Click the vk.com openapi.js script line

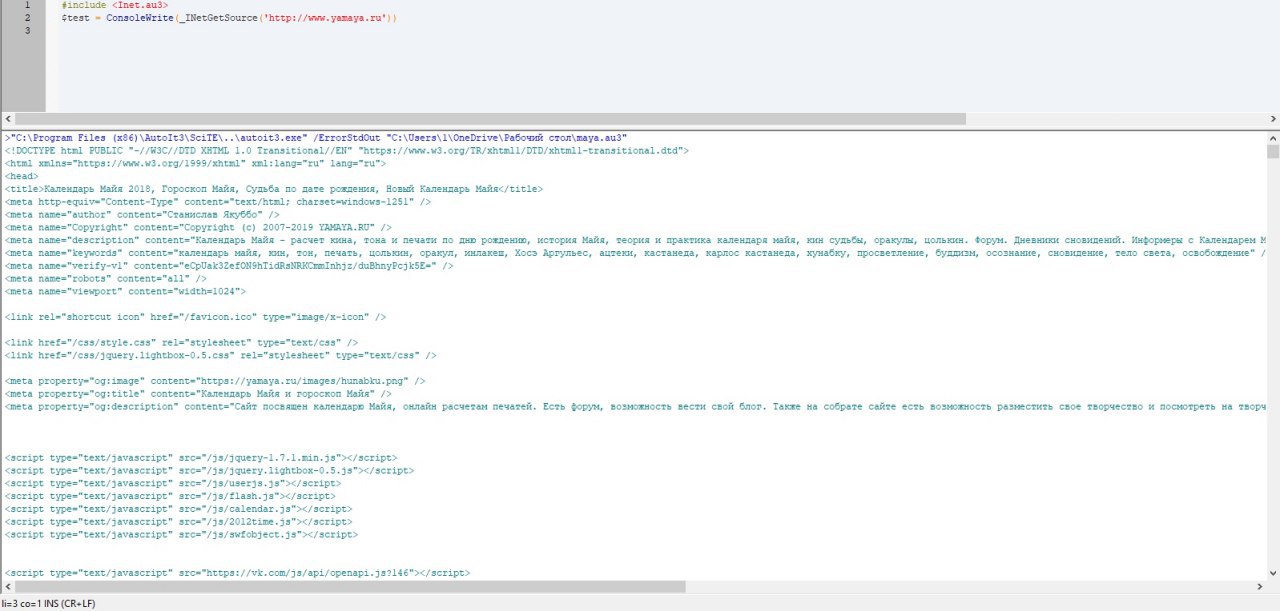pyautogui.click(x=238, y=574)
